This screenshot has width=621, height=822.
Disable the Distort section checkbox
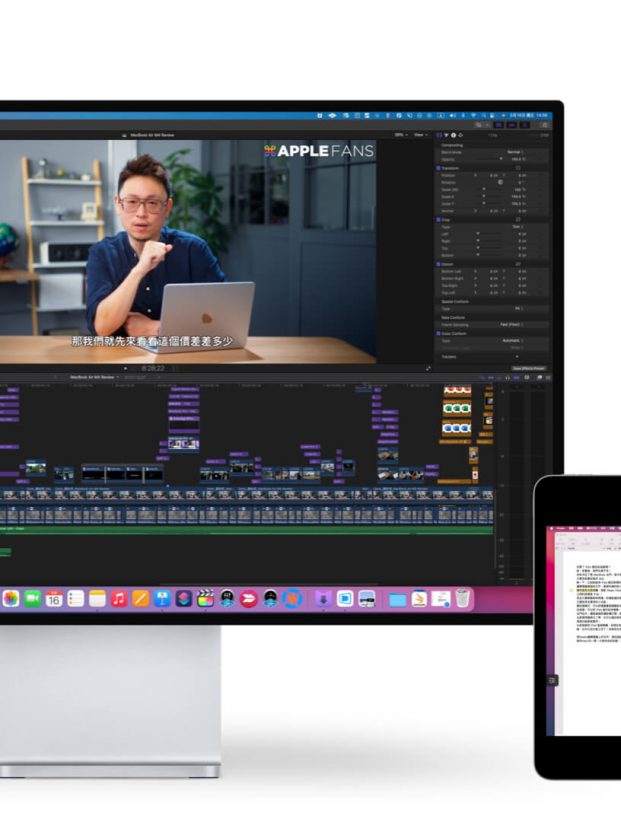pyautogui.click(x=438, y=263)
